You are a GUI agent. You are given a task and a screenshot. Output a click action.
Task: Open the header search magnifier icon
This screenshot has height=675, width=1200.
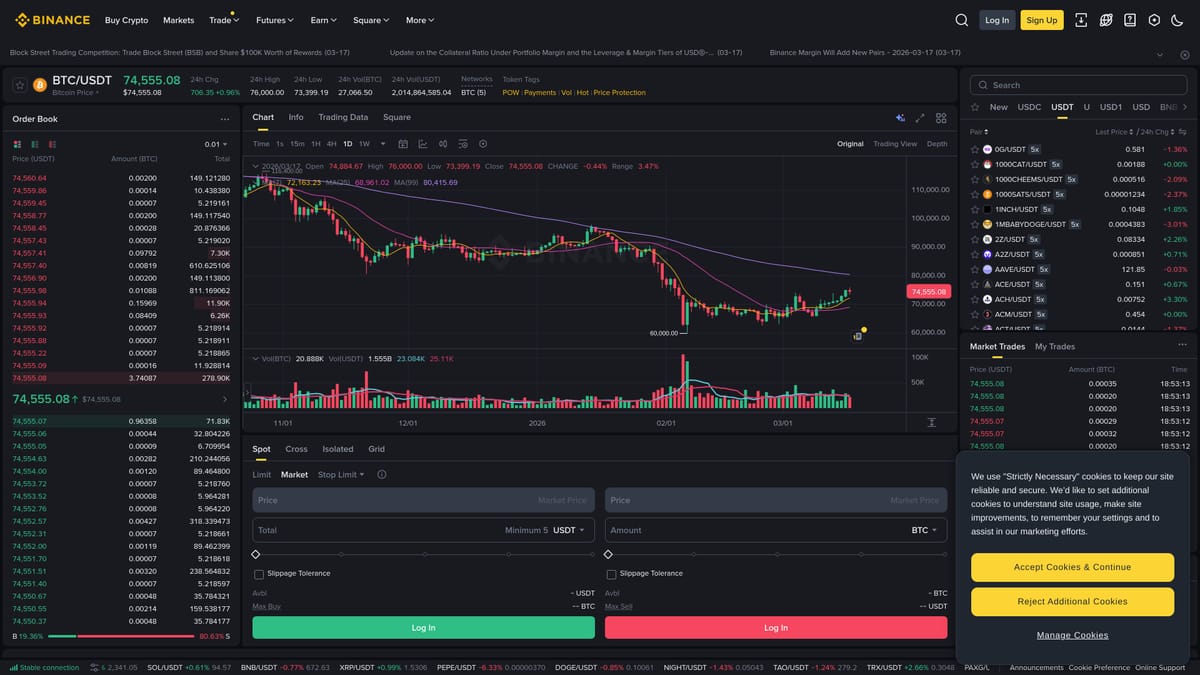pyautogui.click(x=961, y=20)
